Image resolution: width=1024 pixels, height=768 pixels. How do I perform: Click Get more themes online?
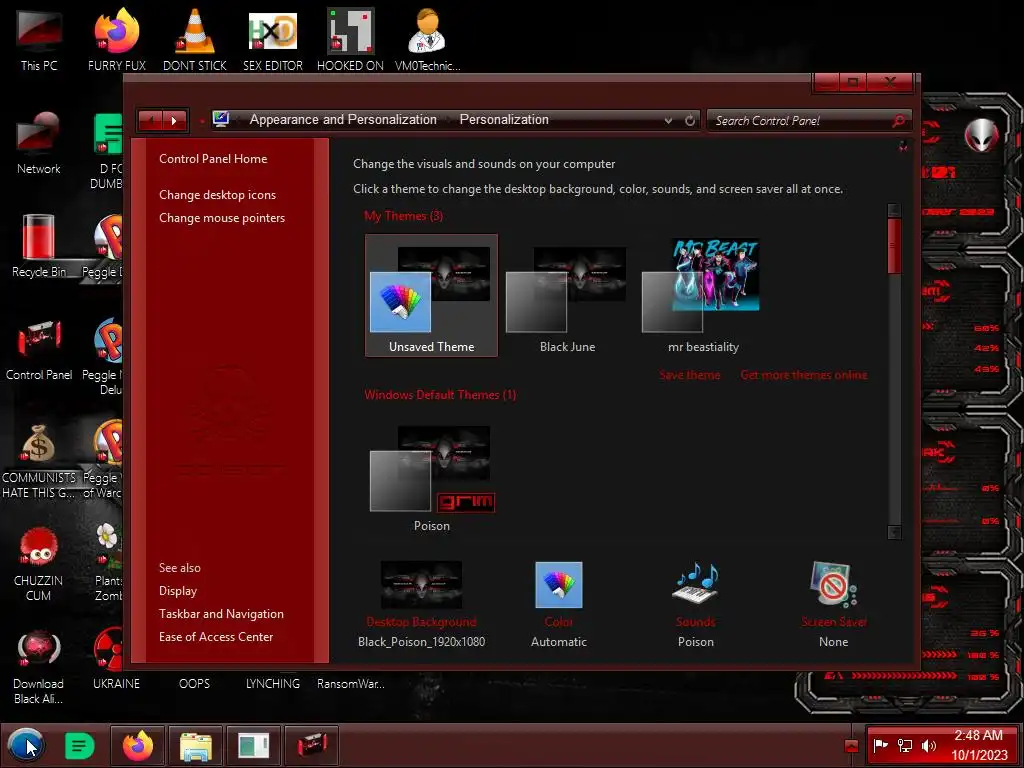tap(804, 375)
